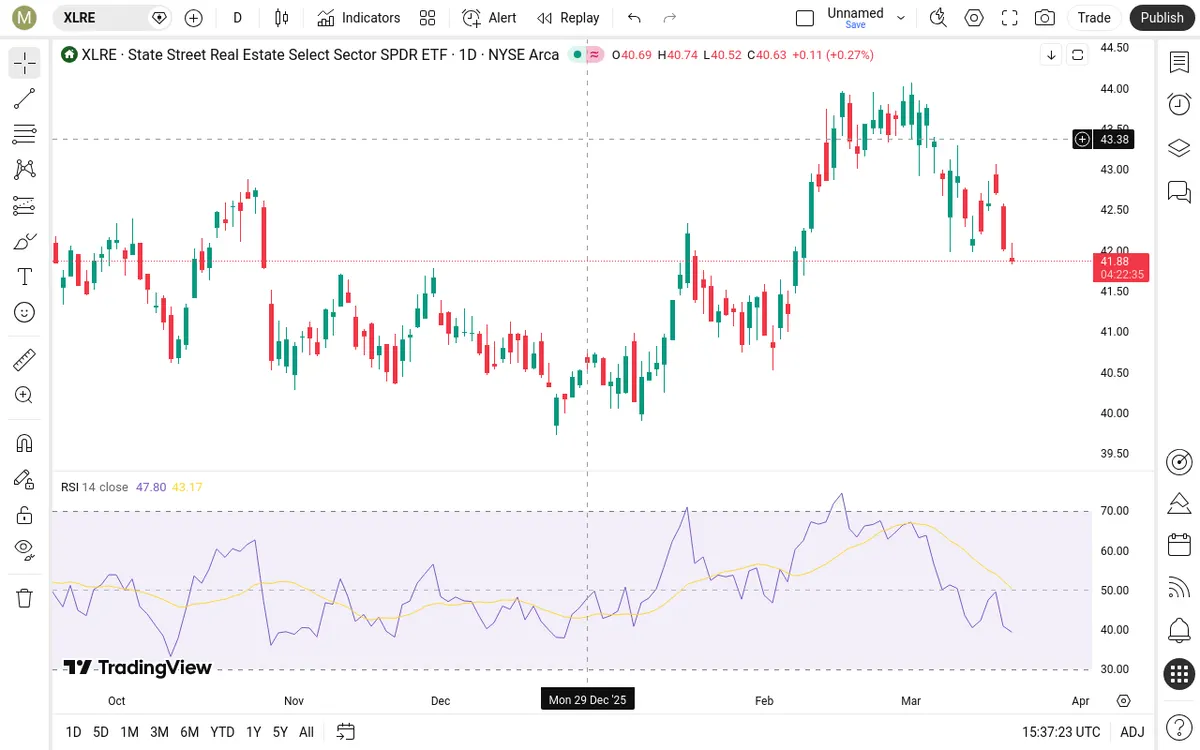Remove drawings with the trash icon

[x=25, y=598]
